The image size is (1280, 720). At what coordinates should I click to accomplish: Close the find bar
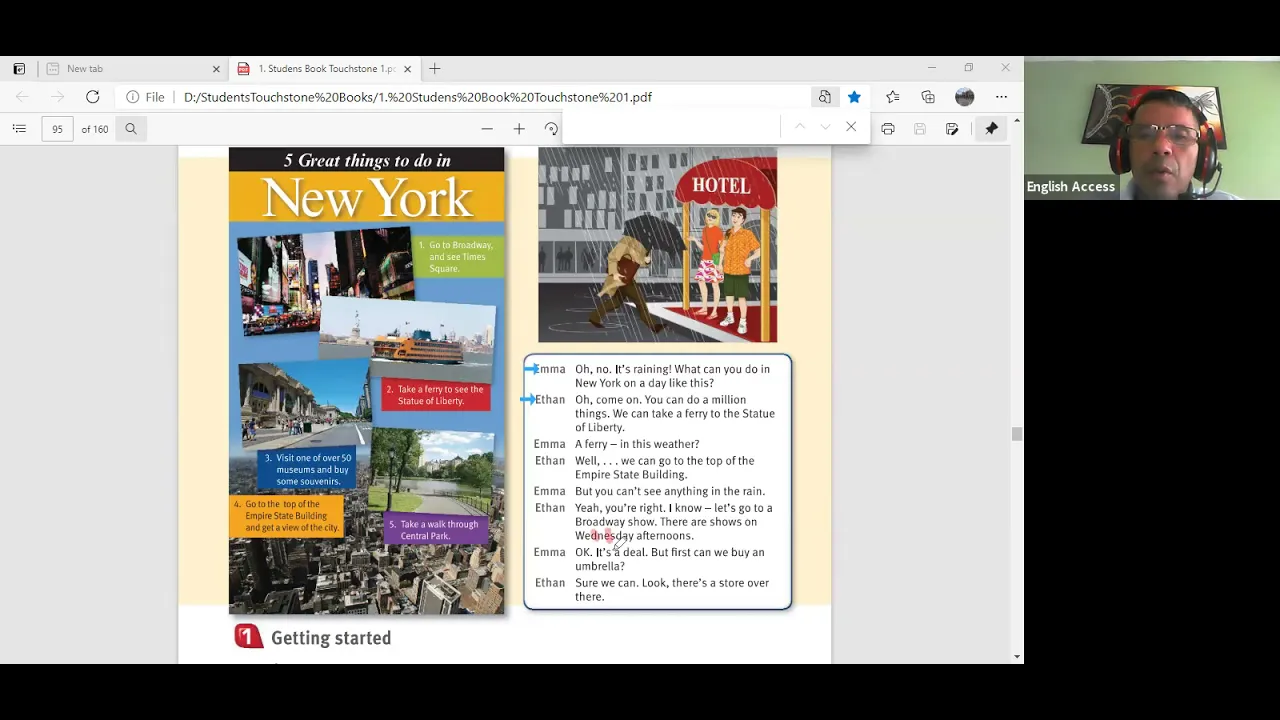[851, 127]
